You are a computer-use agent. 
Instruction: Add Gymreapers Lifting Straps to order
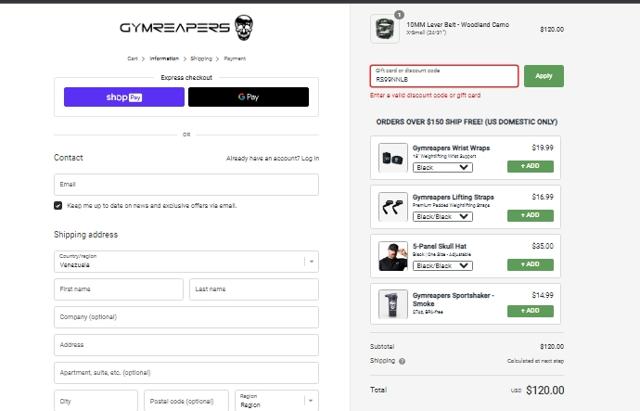[x=530, y=215]
